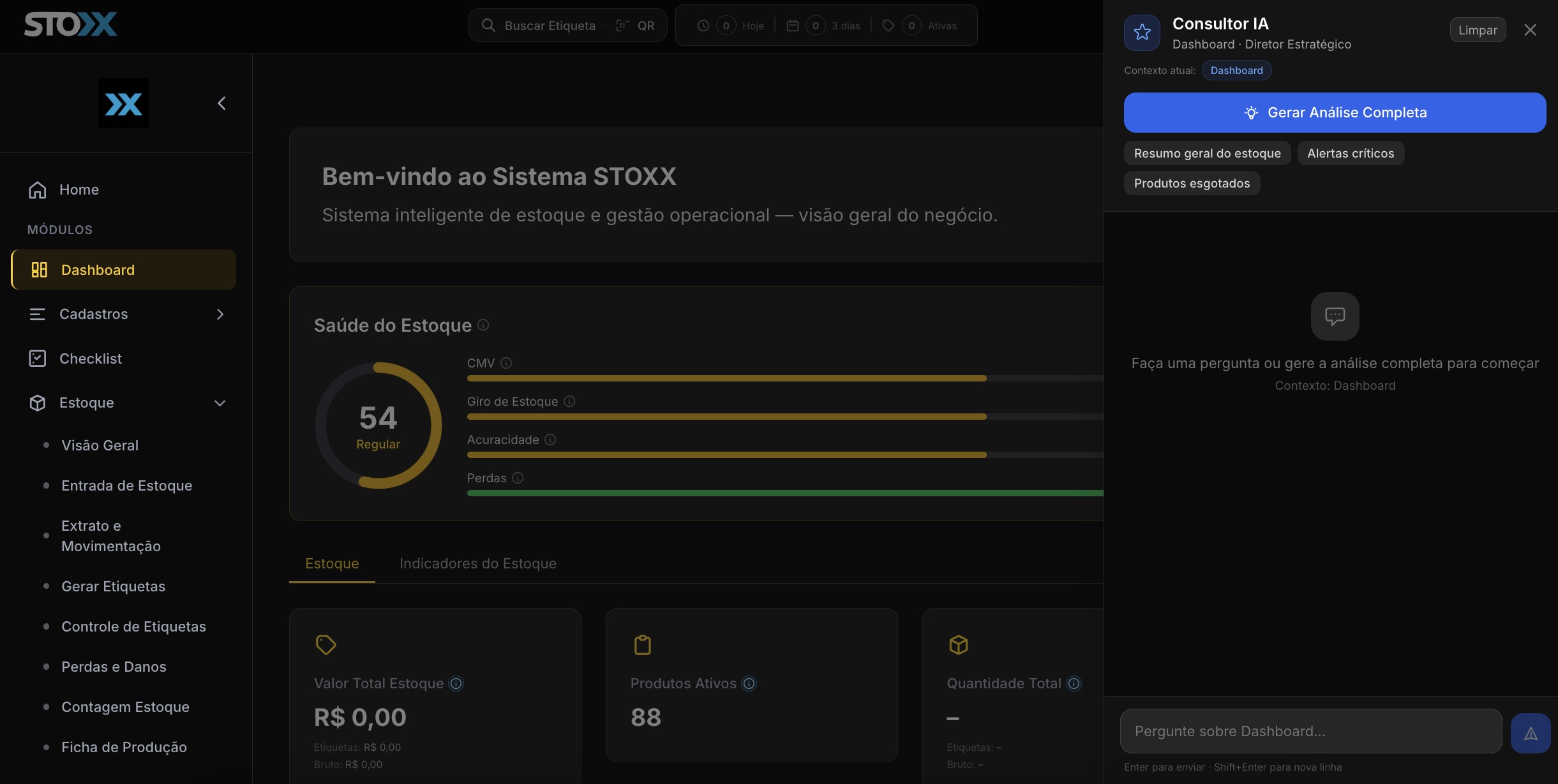The height and width of the screenshot is (784, 1558).
Task: Open Perdas e Danos
Action: (x=114, y=667)
